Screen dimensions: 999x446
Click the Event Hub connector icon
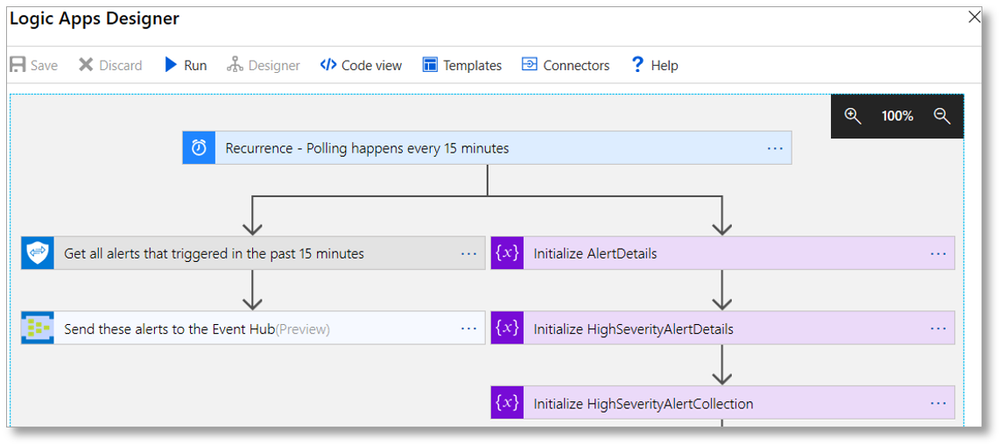click(38, 328)
